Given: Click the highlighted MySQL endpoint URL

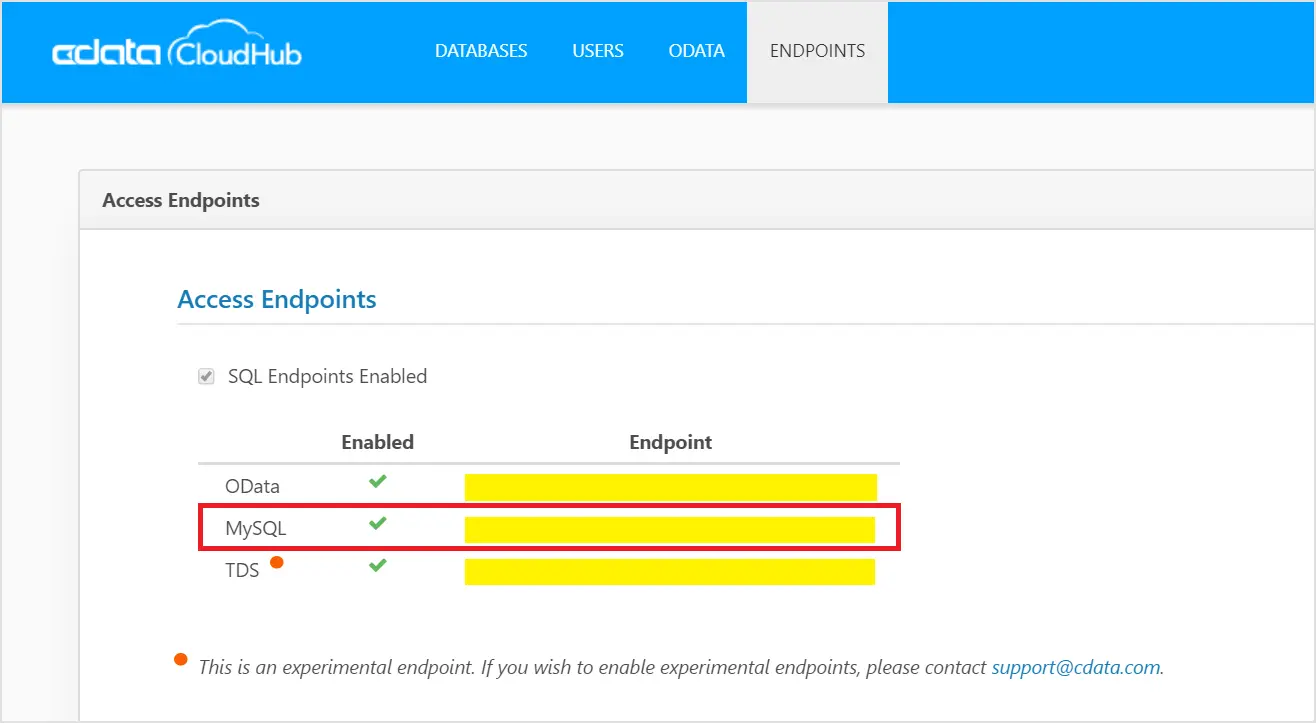Looking at the screenshot, I should 670,530.
